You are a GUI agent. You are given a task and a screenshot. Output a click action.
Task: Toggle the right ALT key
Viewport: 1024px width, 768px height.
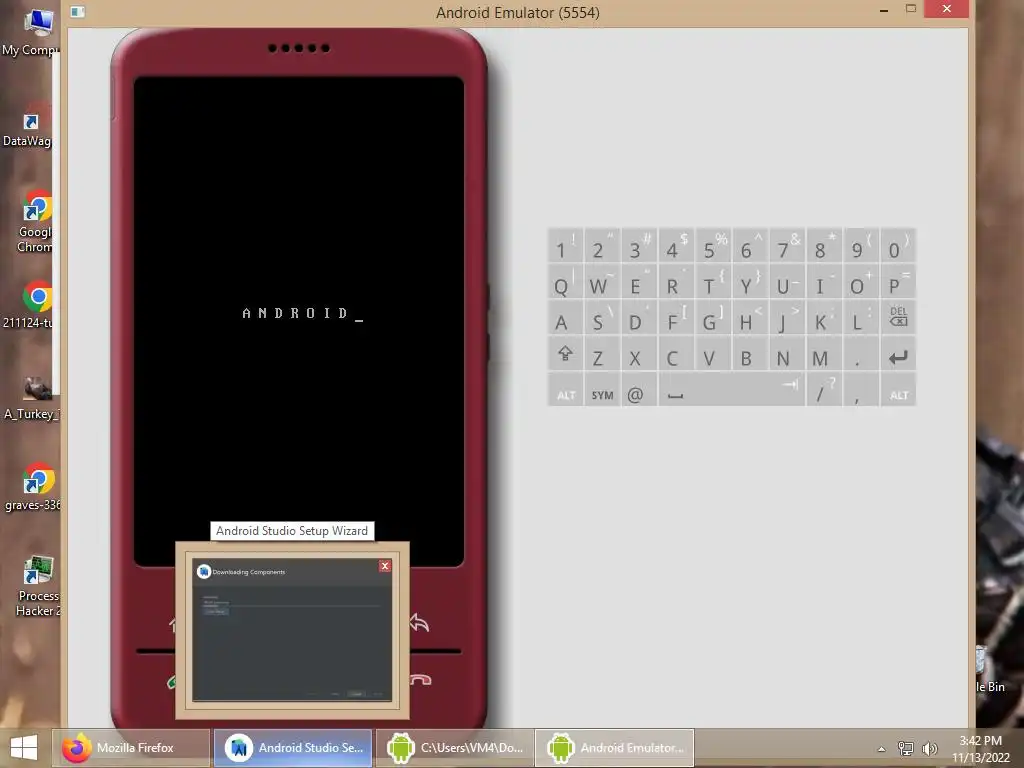pos(898,390)
